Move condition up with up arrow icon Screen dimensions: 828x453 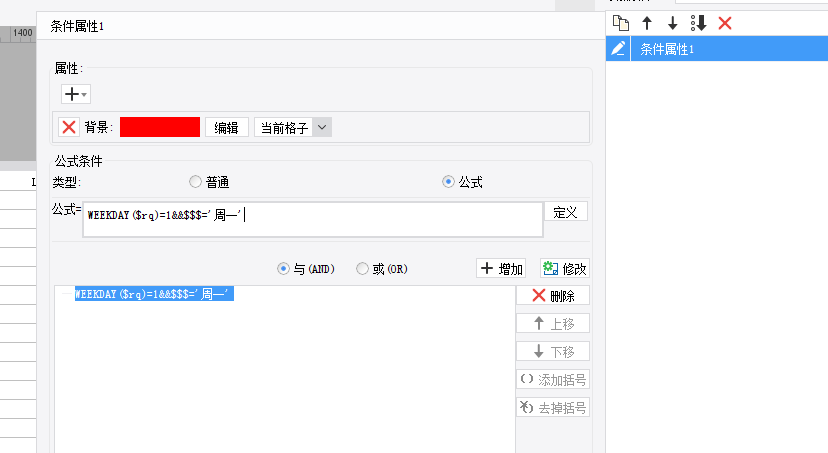(x=647, y=23)
